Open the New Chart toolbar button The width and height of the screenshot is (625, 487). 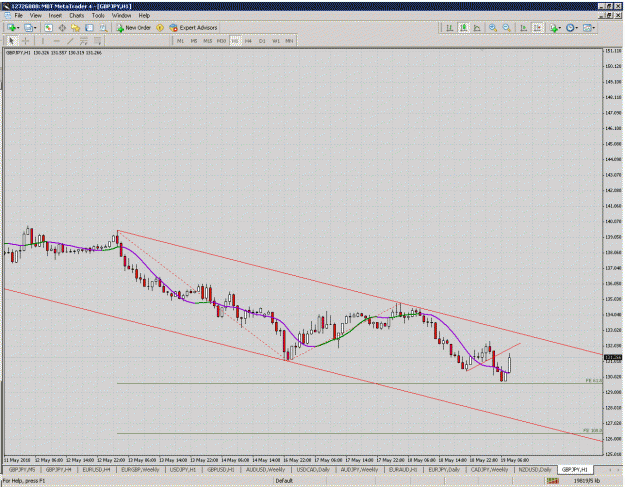click(11, 28)
